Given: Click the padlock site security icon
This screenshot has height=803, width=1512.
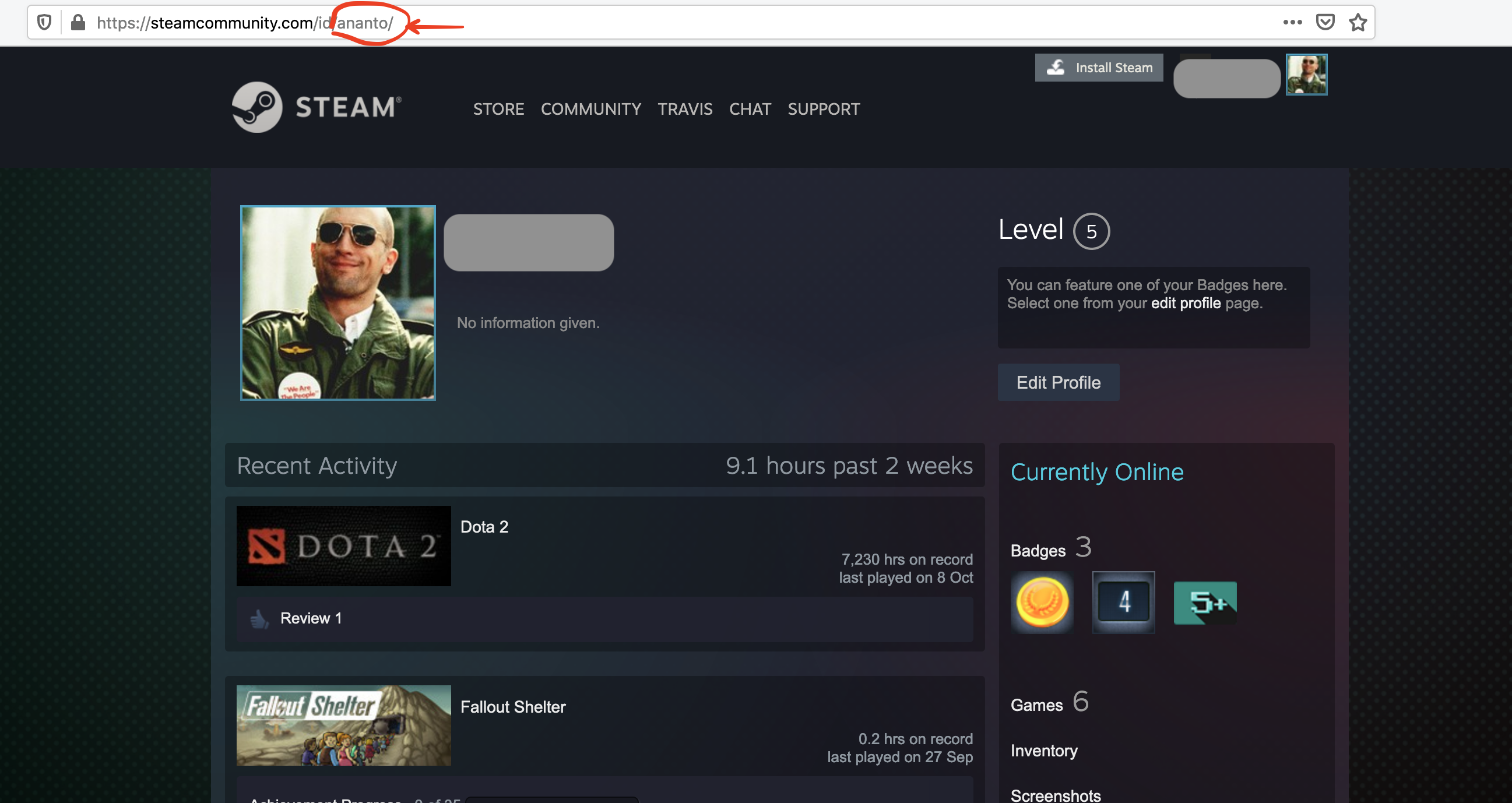Looking at the screenshot, I should pos(78,22).
